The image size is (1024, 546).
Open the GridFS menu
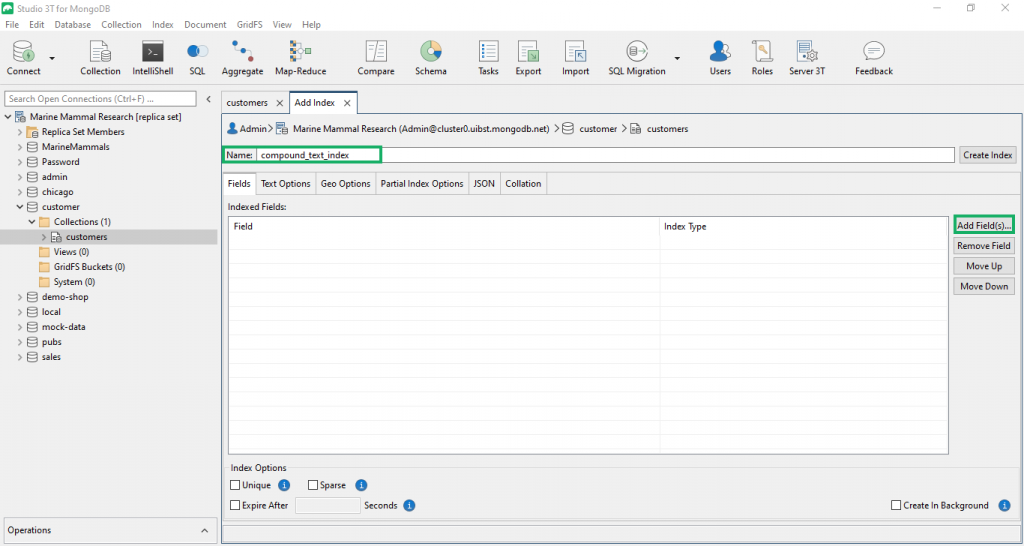[249, 24]
